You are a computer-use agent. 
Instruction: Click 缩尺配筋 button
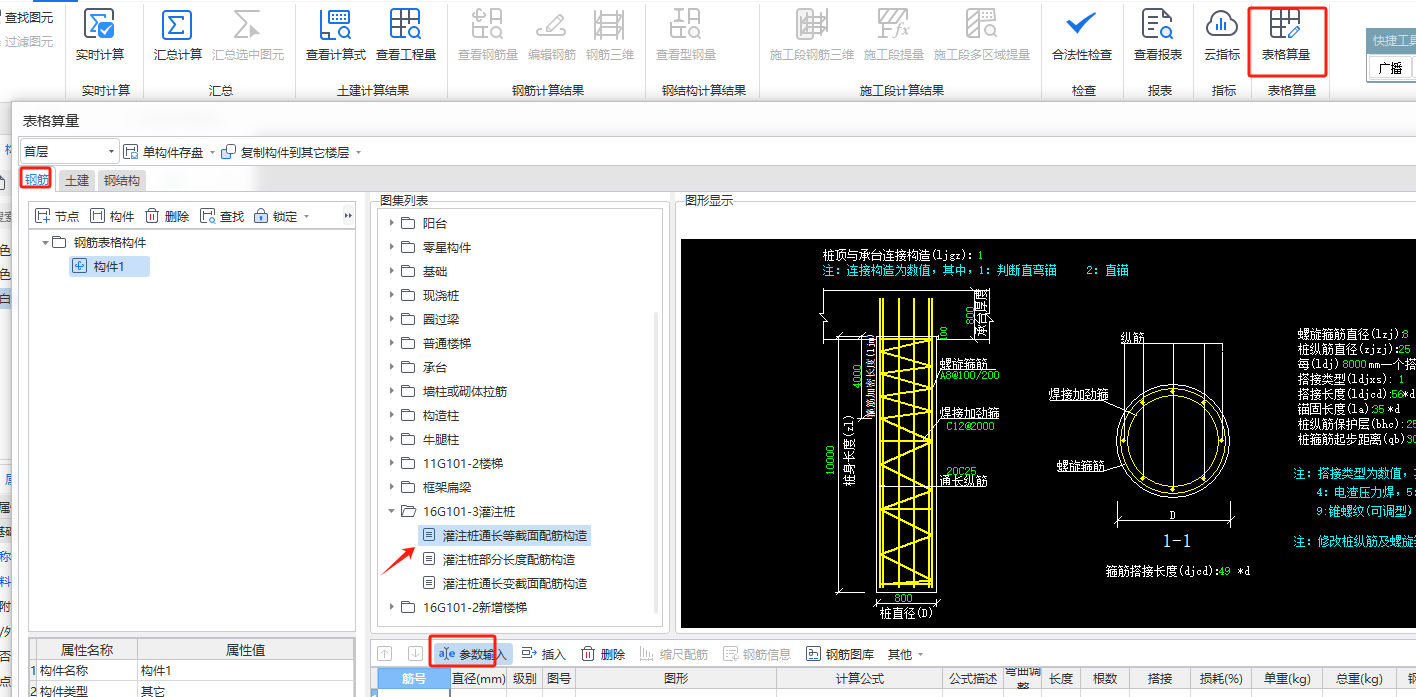click(x=674, y=654)
